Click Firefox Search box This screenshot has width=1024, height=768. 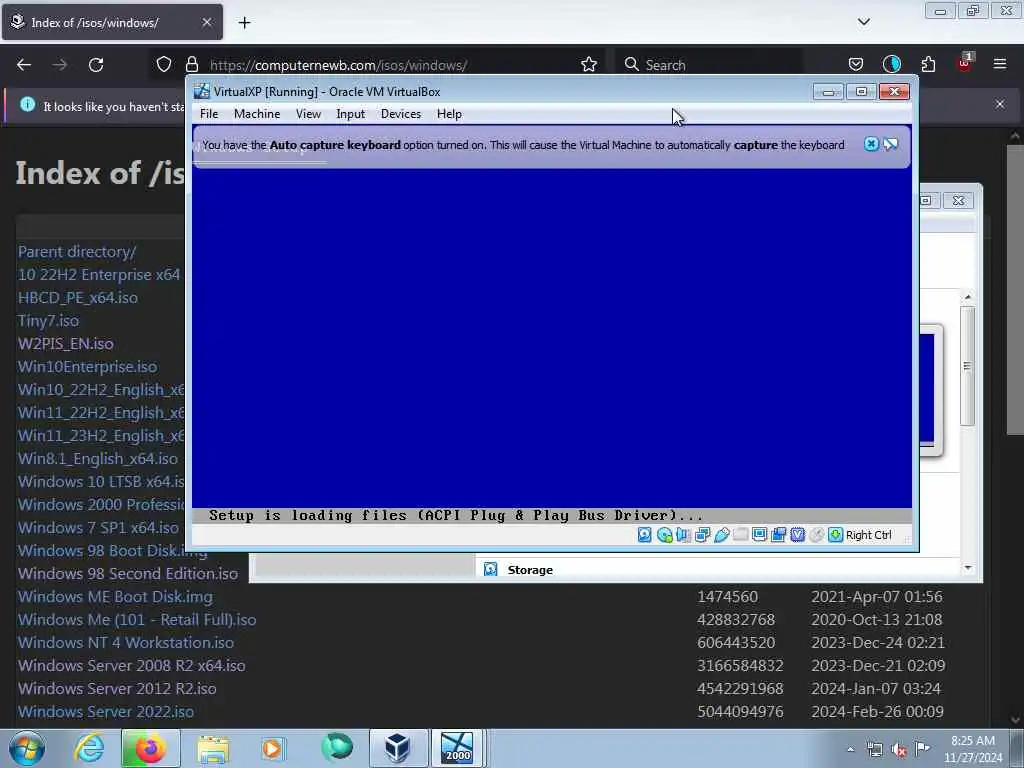pos(709,65)
